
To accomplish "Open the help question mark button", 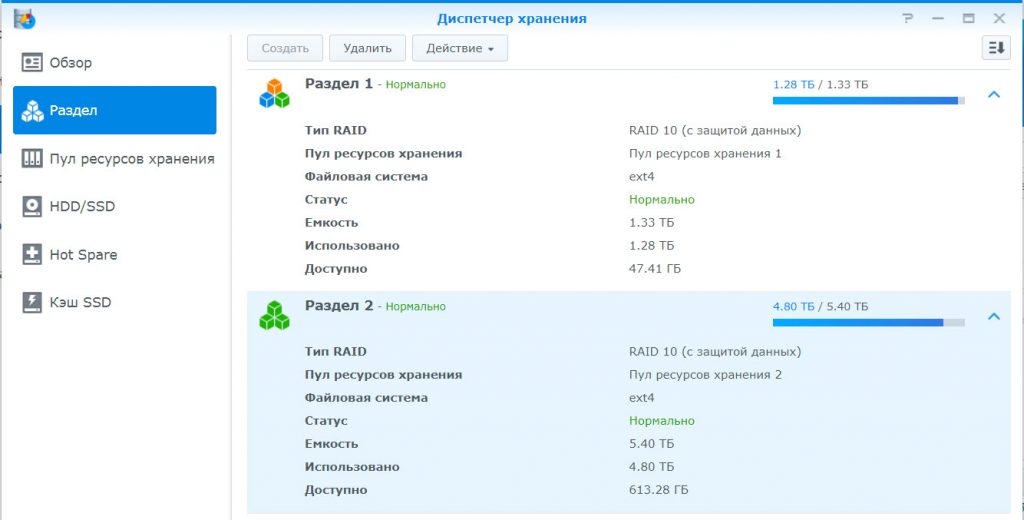I will pos(907,18).
